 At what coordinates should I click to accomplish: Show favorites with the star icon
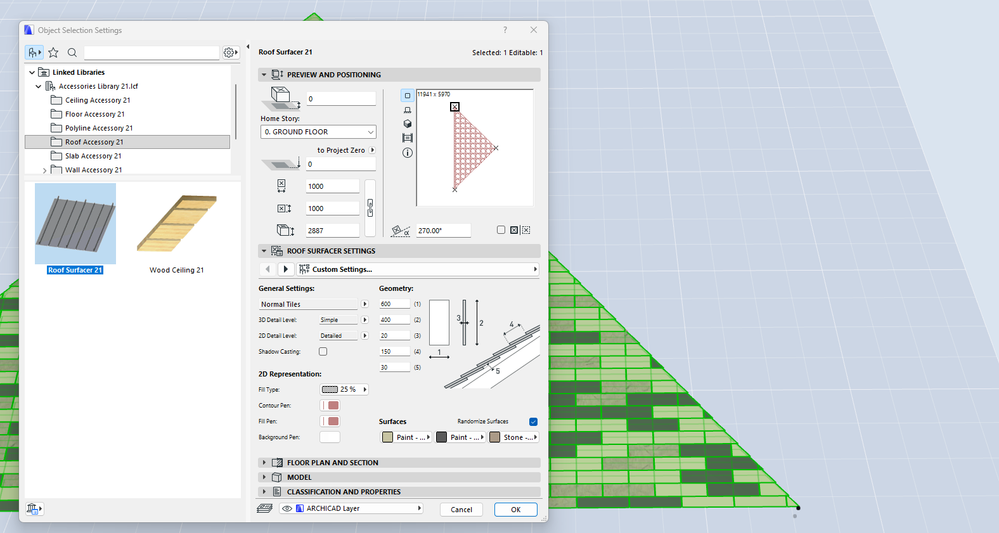click(x=54, y=52)
